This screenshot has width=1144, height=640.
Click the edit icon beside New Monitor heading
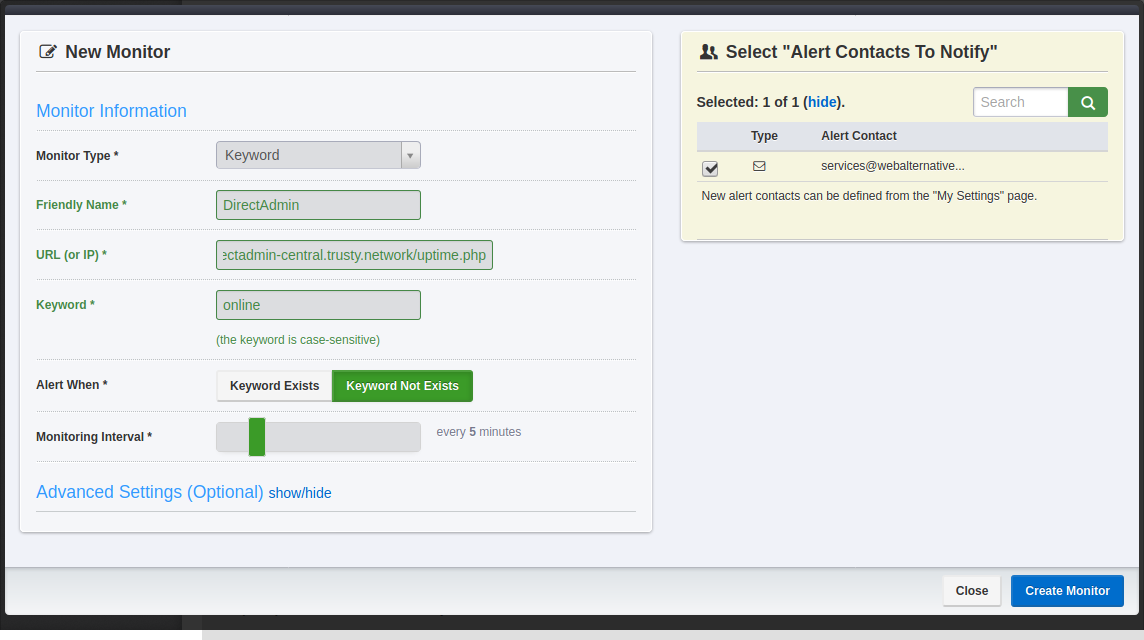(x=47, y=52)
